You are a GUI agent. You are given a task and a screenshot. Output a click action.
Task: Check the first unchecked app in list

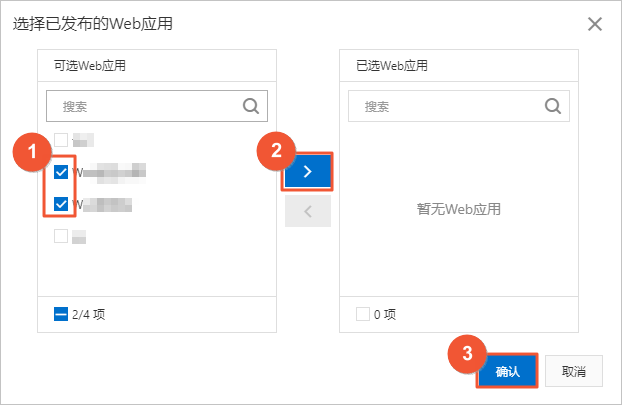tap(61, 140)
